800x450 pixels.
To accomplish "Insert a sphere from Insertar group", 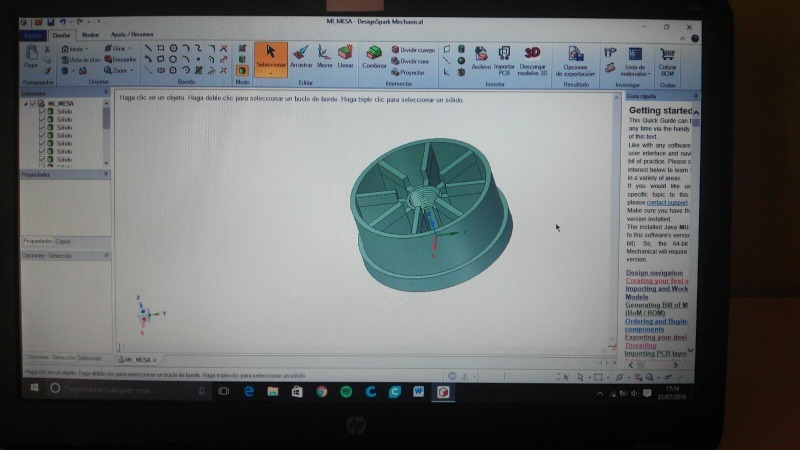I will (461, 61).
